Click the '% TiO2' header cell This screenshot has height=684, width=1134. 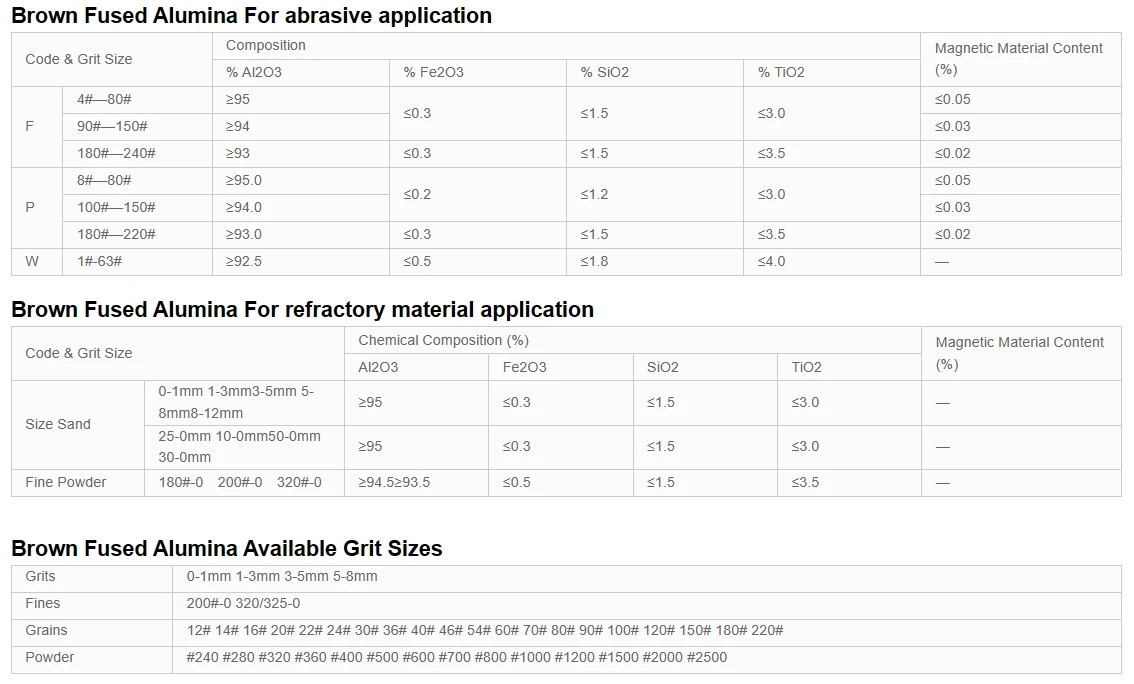pos(832,72)
